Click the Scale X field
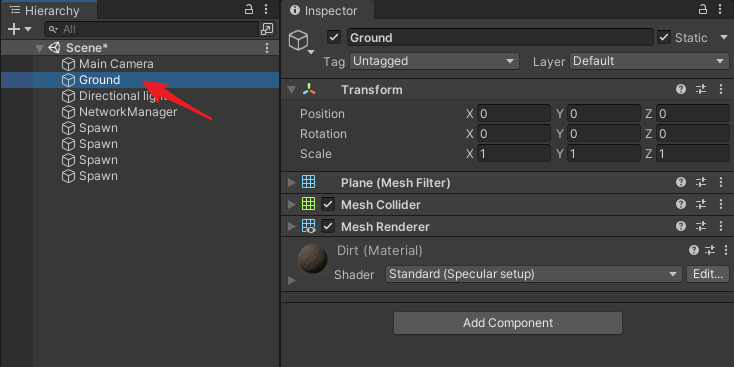The width and height of the screenshot is (734, 367). click(x=514, y=154)
